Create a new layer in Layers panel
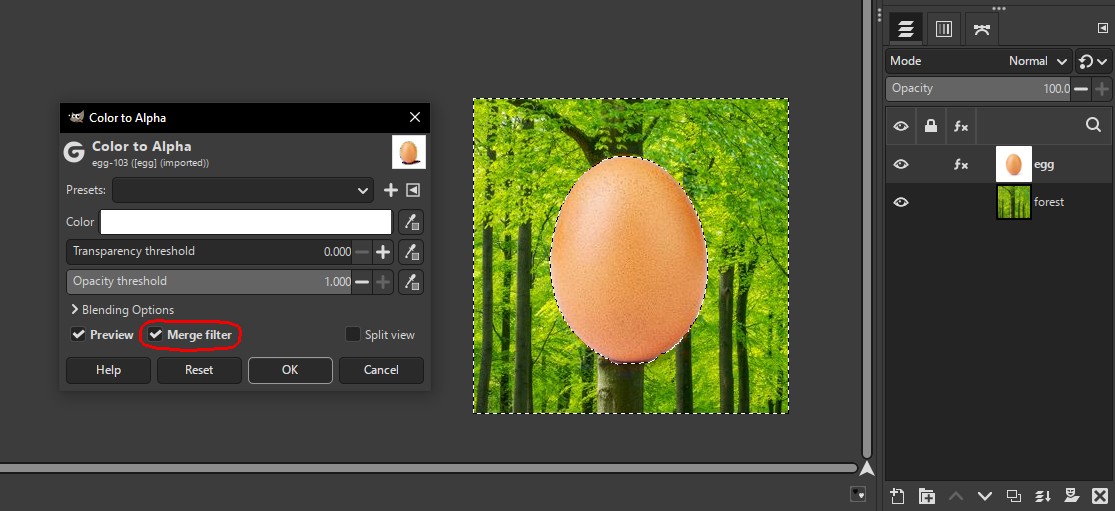 (x=897, y=495)
